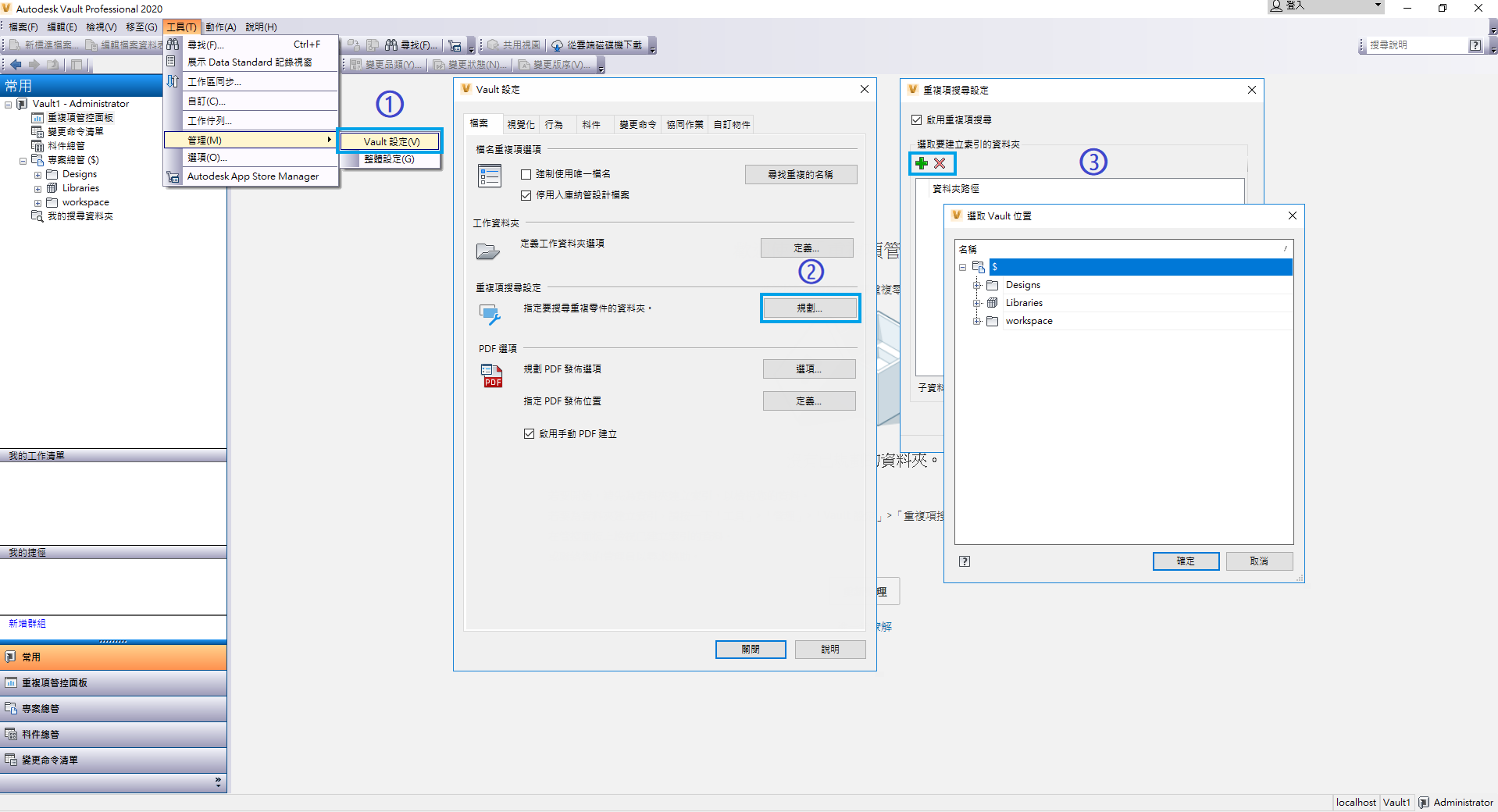Click the open folder icon under working folder
Image resolution: width=1498 pixels, height=812 pixels.
(488, 251)
